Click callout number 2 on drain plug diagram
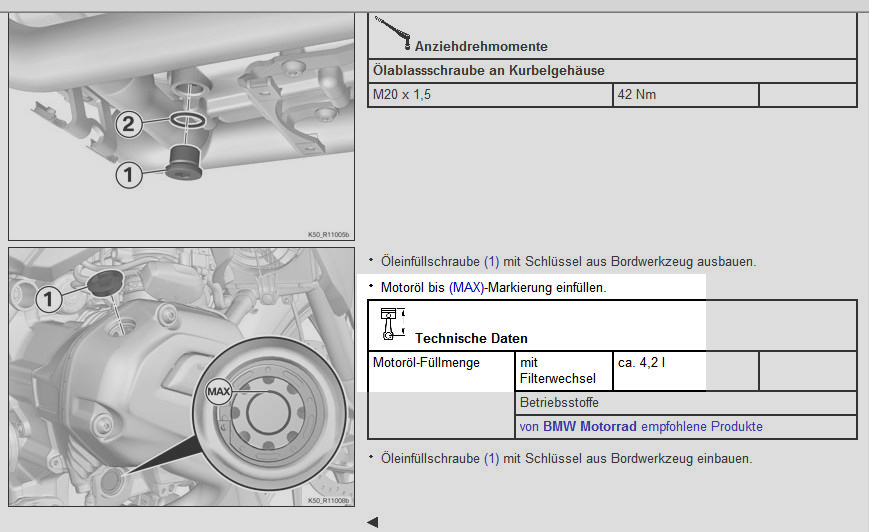This screenshot has width=869, height=532. click(128, 123)
